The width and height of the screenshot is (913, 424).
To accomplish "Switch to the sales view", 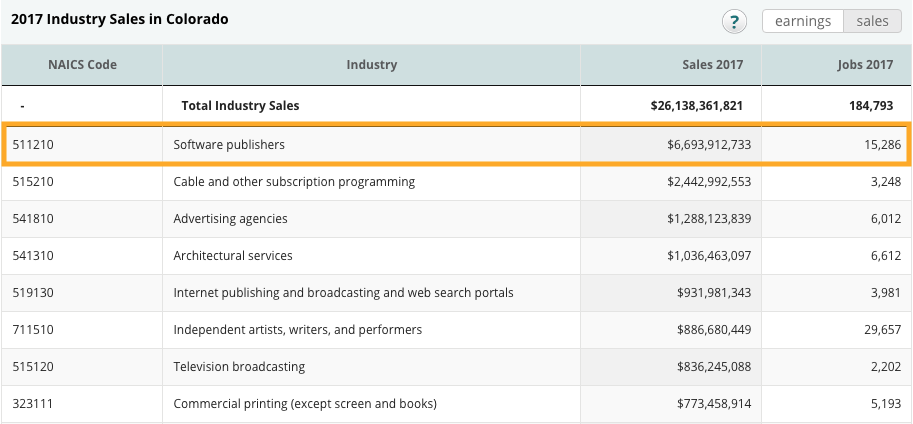I will [872, 22].
